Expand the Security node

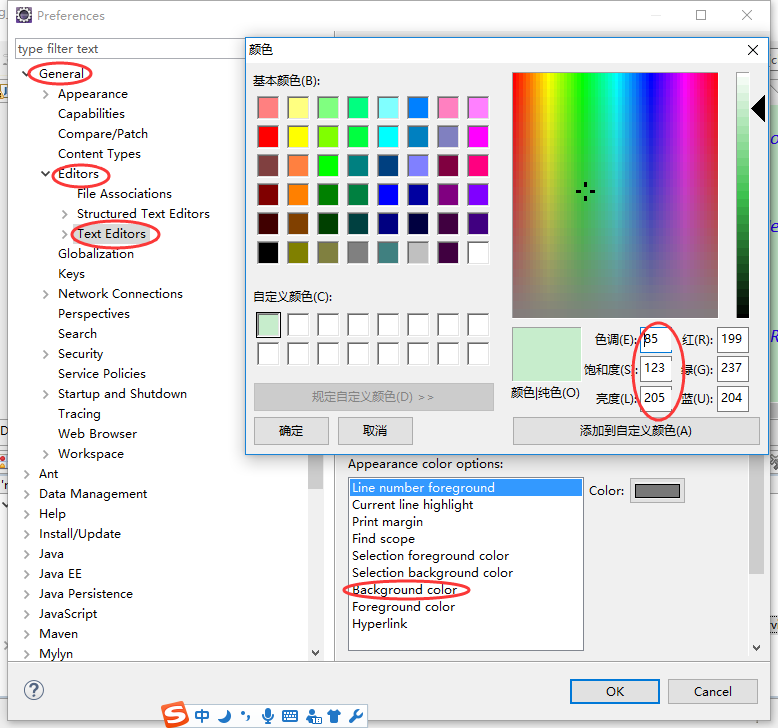[46, 354]
